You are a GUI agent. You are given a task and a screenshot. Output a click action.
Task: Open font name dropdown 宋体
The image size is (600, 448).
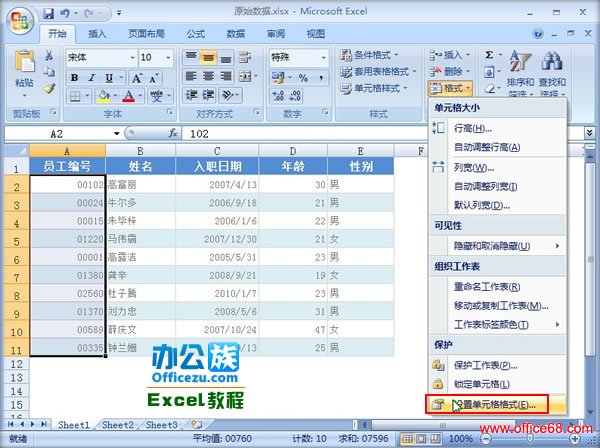[132, 58]
